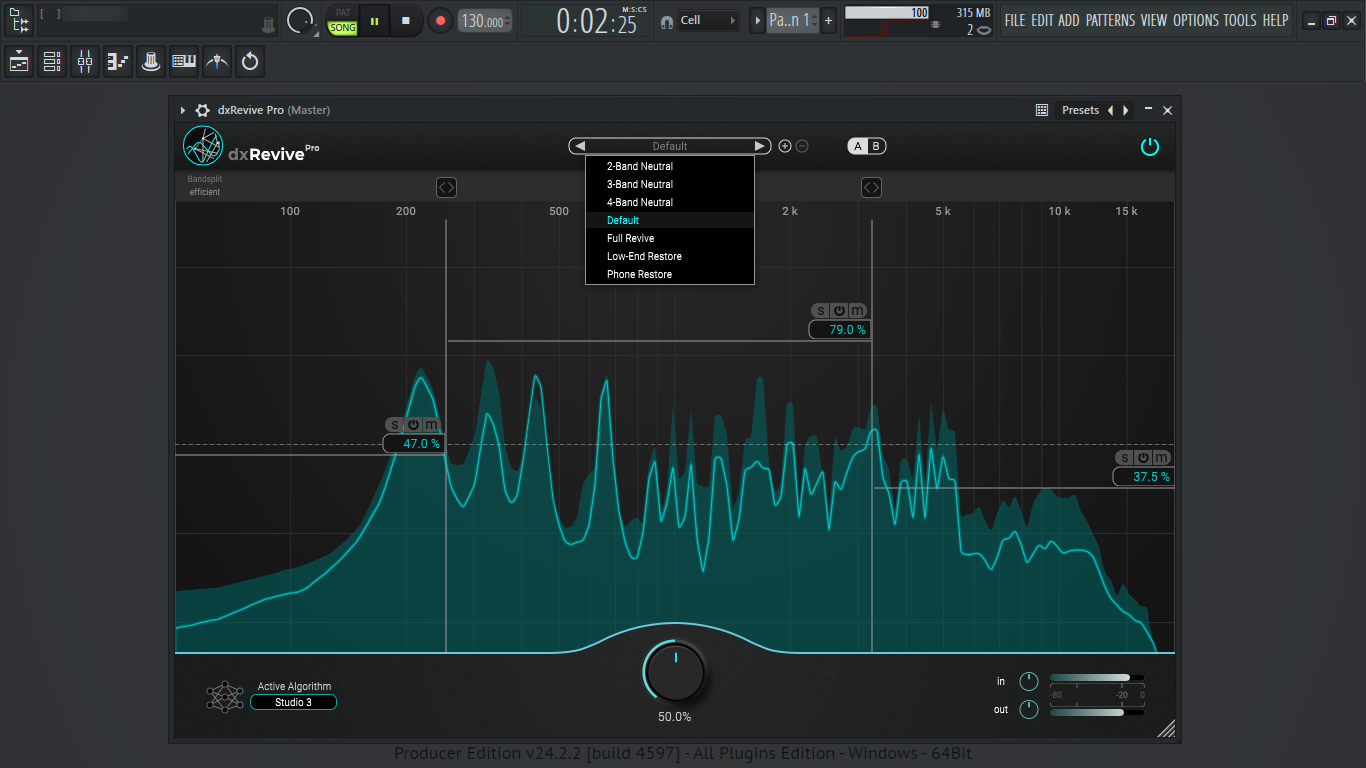The width and height of the screenshot is (1366, 768).
Task: Go to next preset with right arrow
Action: click(x=760, y=146)
